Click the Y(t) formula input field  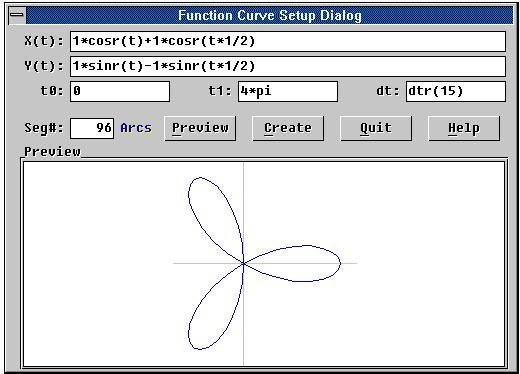288,66
